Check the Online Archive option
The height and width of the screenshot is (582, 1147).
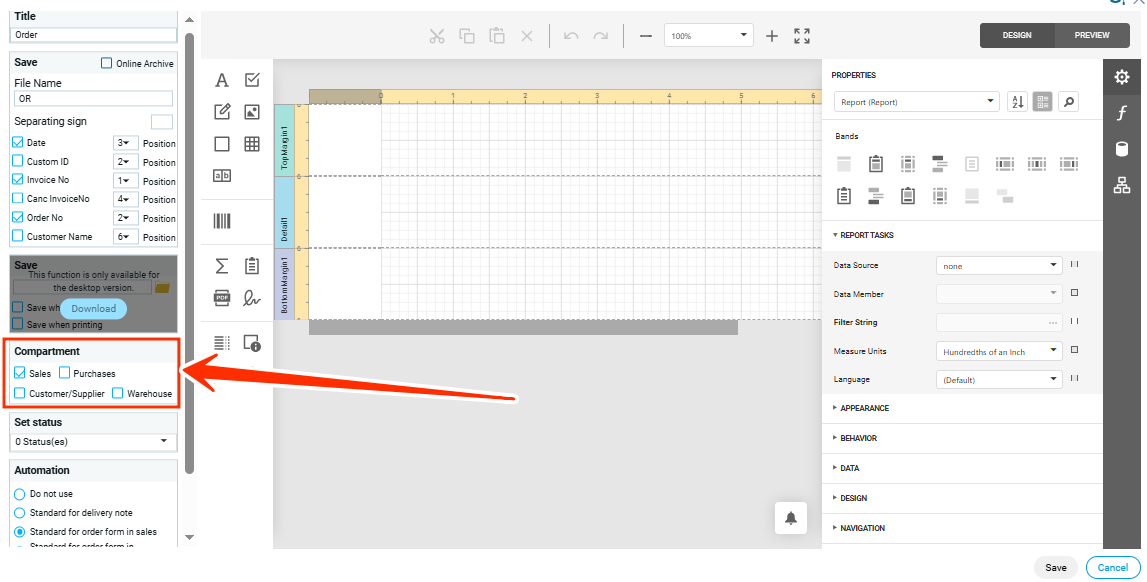pos(107,63)
